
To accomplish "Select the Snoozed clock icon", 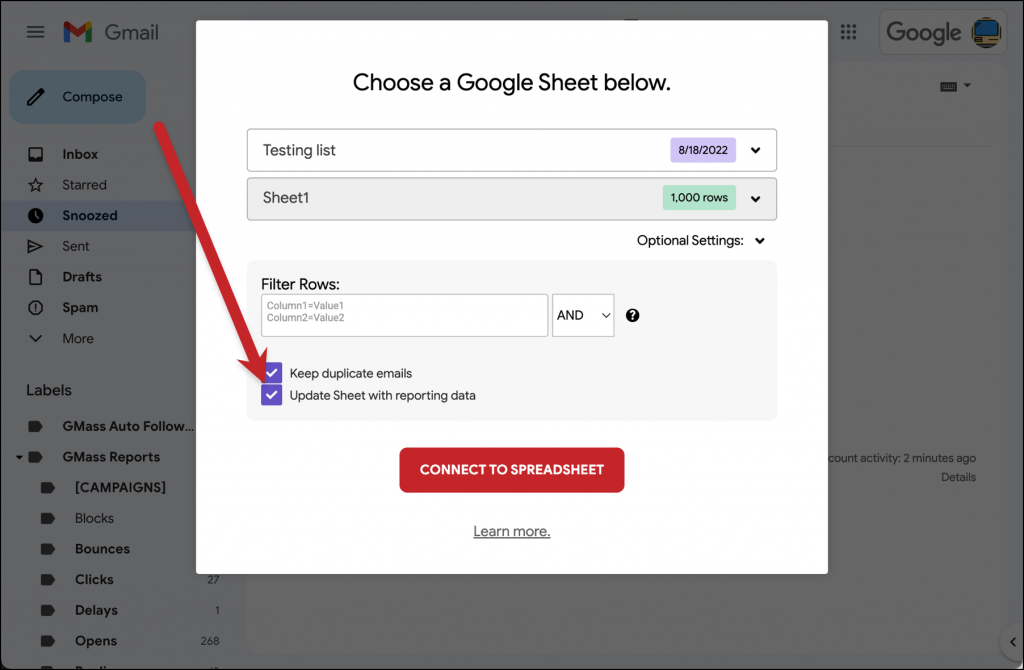I will [38, 215].
